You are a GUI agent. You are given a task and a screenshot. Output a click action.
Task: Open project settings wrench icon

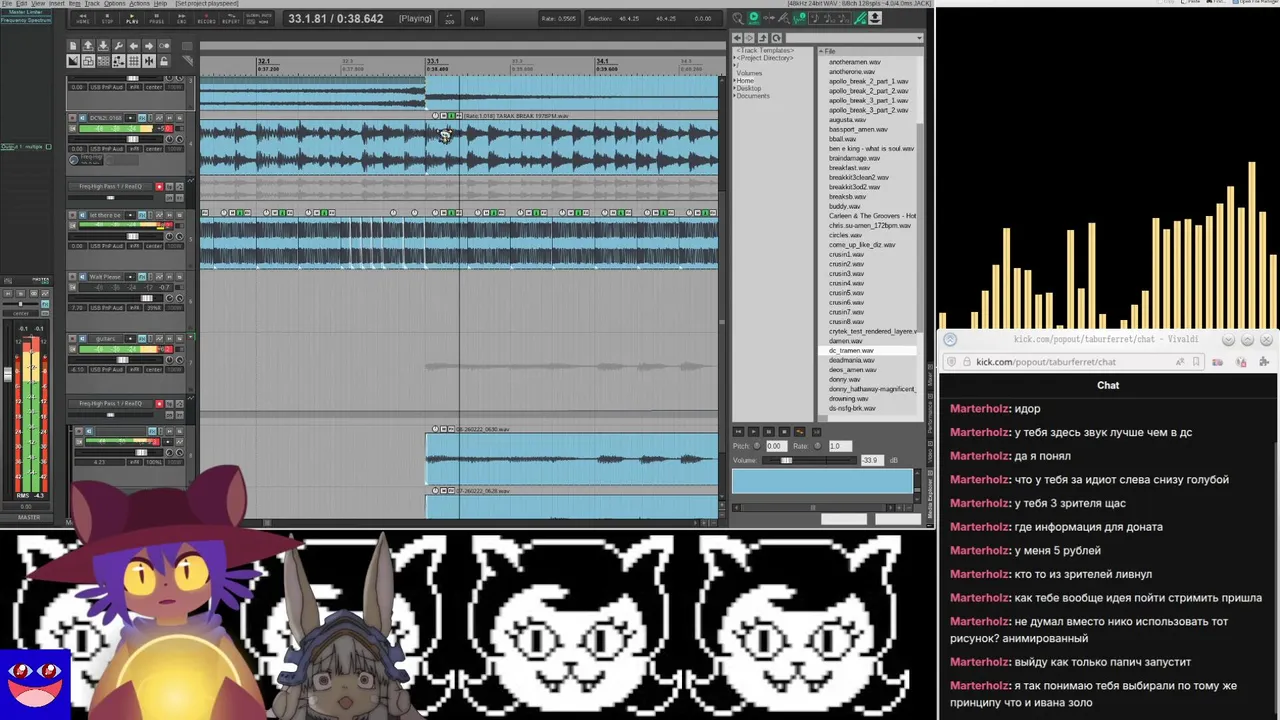point(118,46)
